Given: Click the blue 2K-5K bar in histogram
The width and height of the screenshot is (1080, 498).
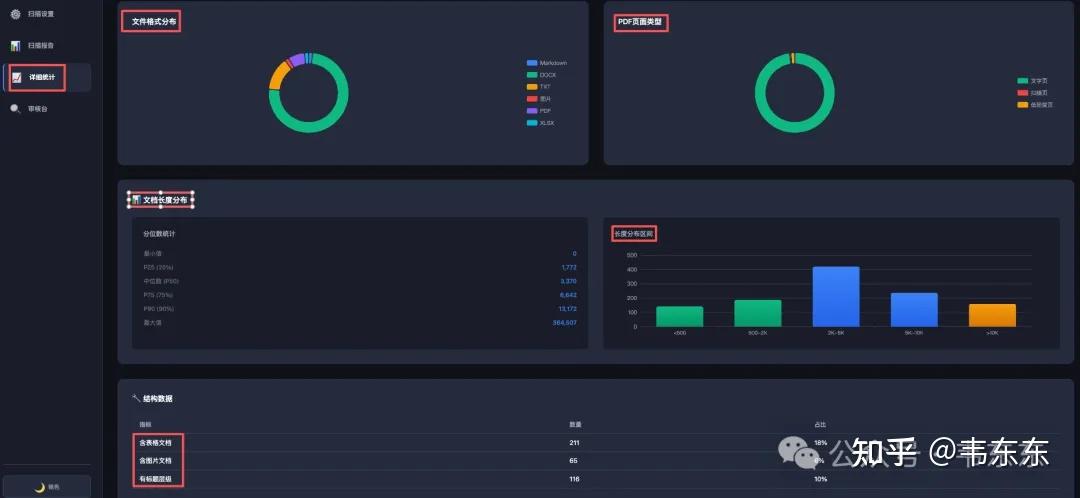Looking at the screenshot, I should (836, 296).
